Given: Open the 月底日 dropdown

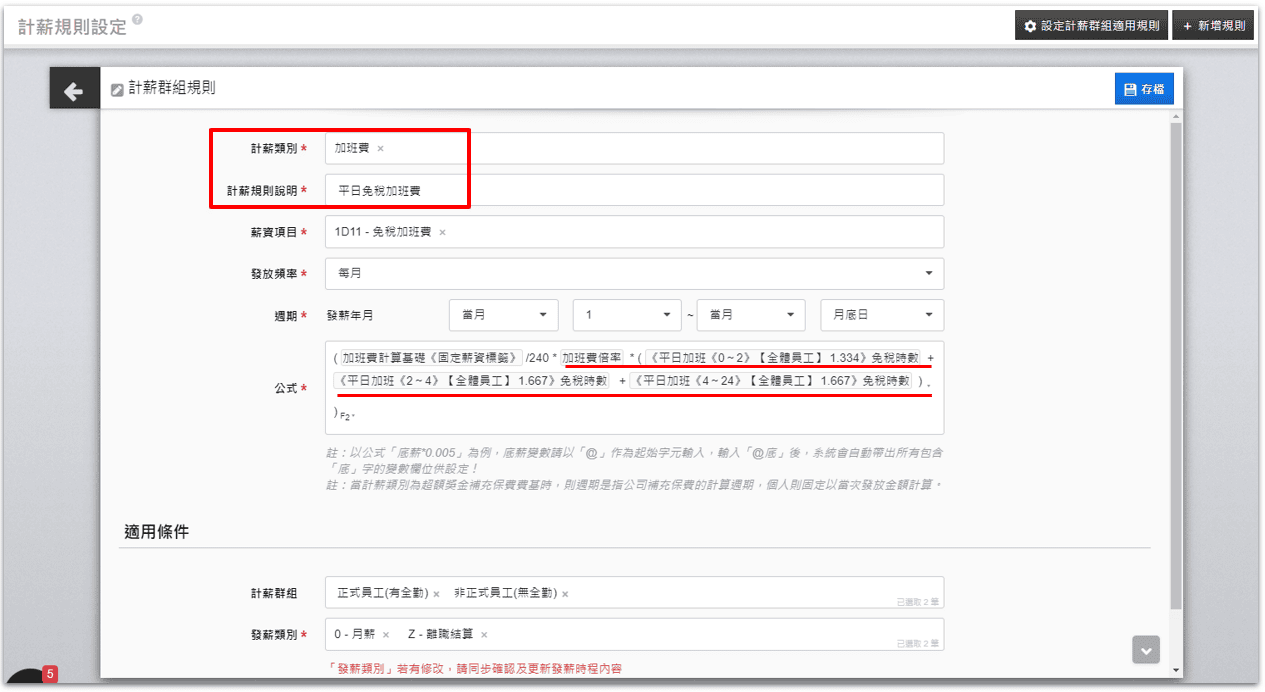Looking at the screenshot, I should [881, 315].
